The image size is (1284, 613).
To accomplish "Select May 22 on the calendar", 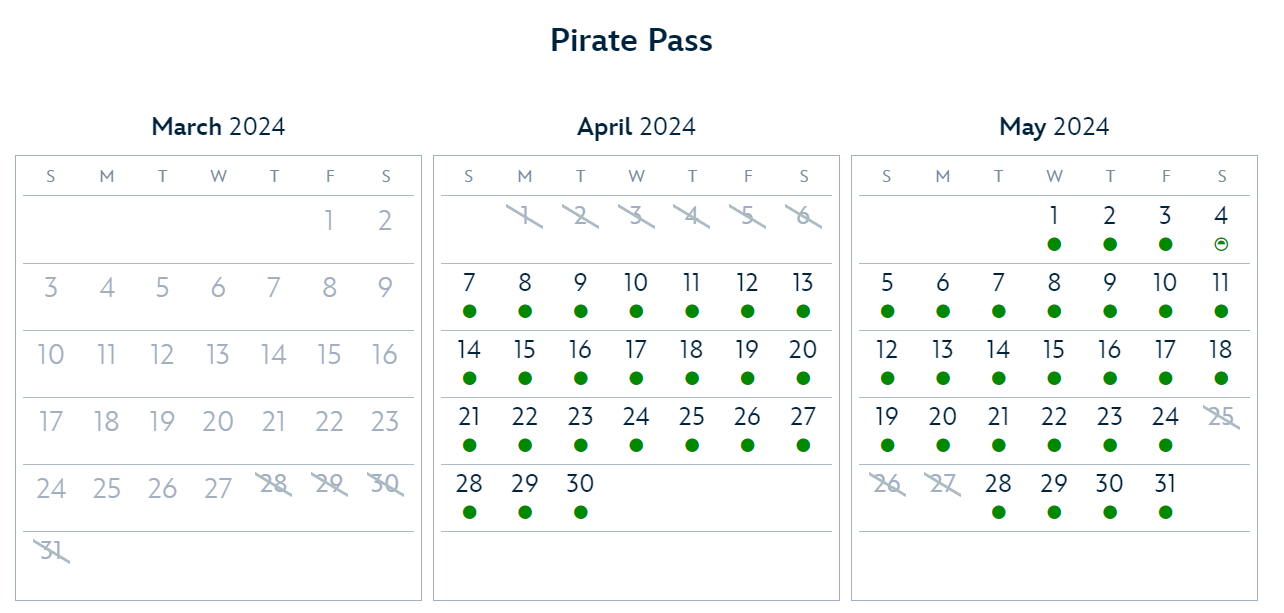I will click(x=1054, y=418).
